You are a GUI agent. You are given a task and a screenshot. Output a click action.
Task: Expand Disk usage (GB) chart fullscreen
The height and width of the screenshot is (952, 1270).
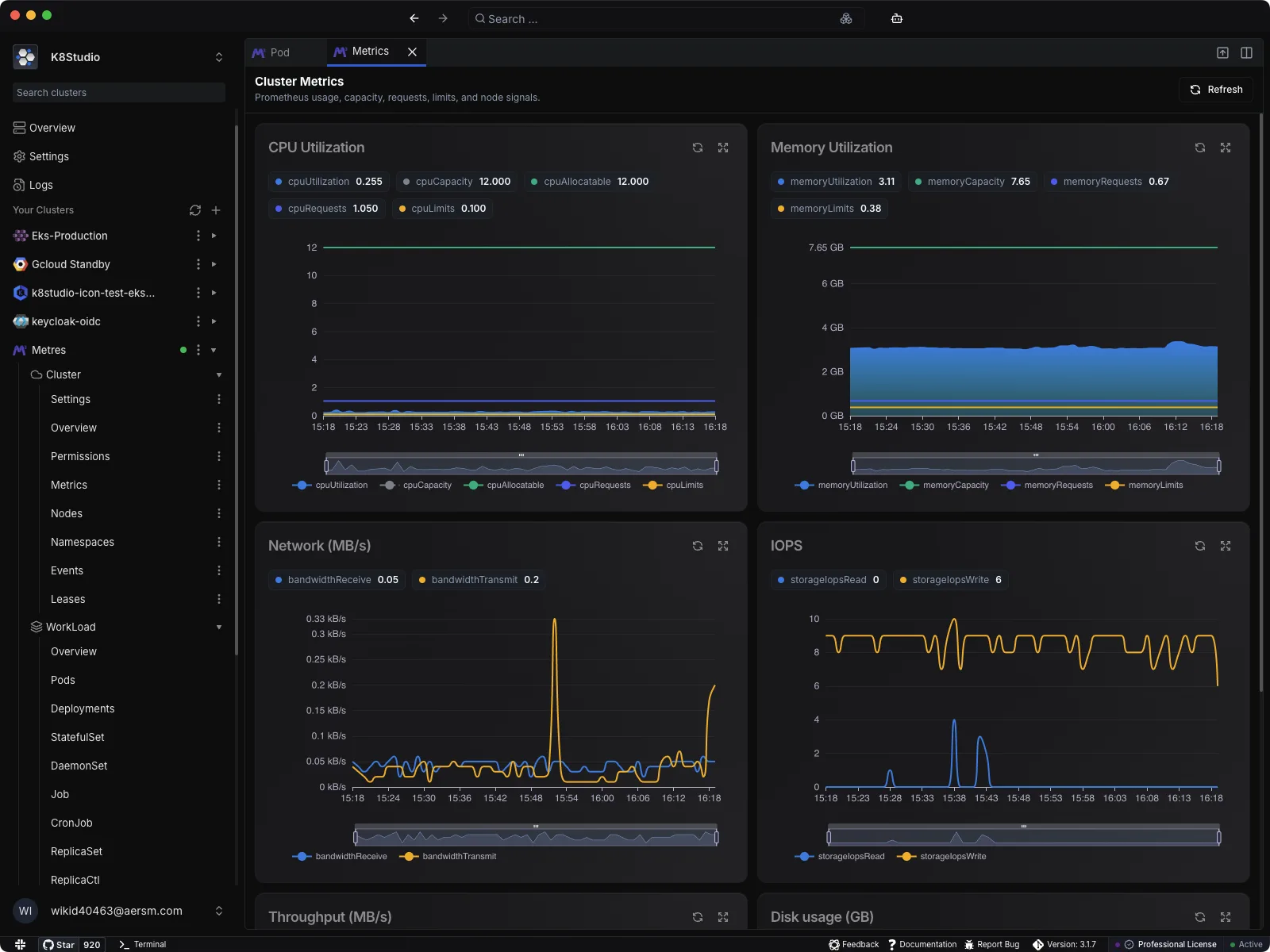click(x=1226, y=917)
